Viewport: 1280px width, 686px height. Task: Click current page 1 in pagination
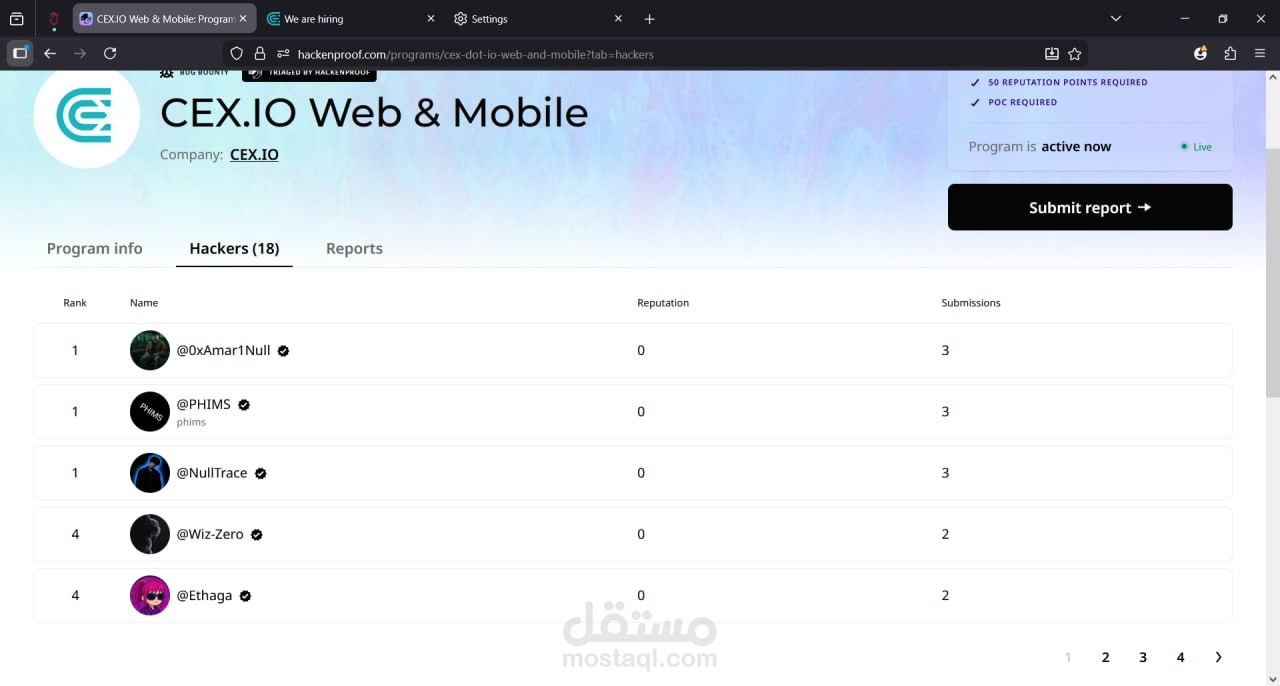[x=1068, y=657]
